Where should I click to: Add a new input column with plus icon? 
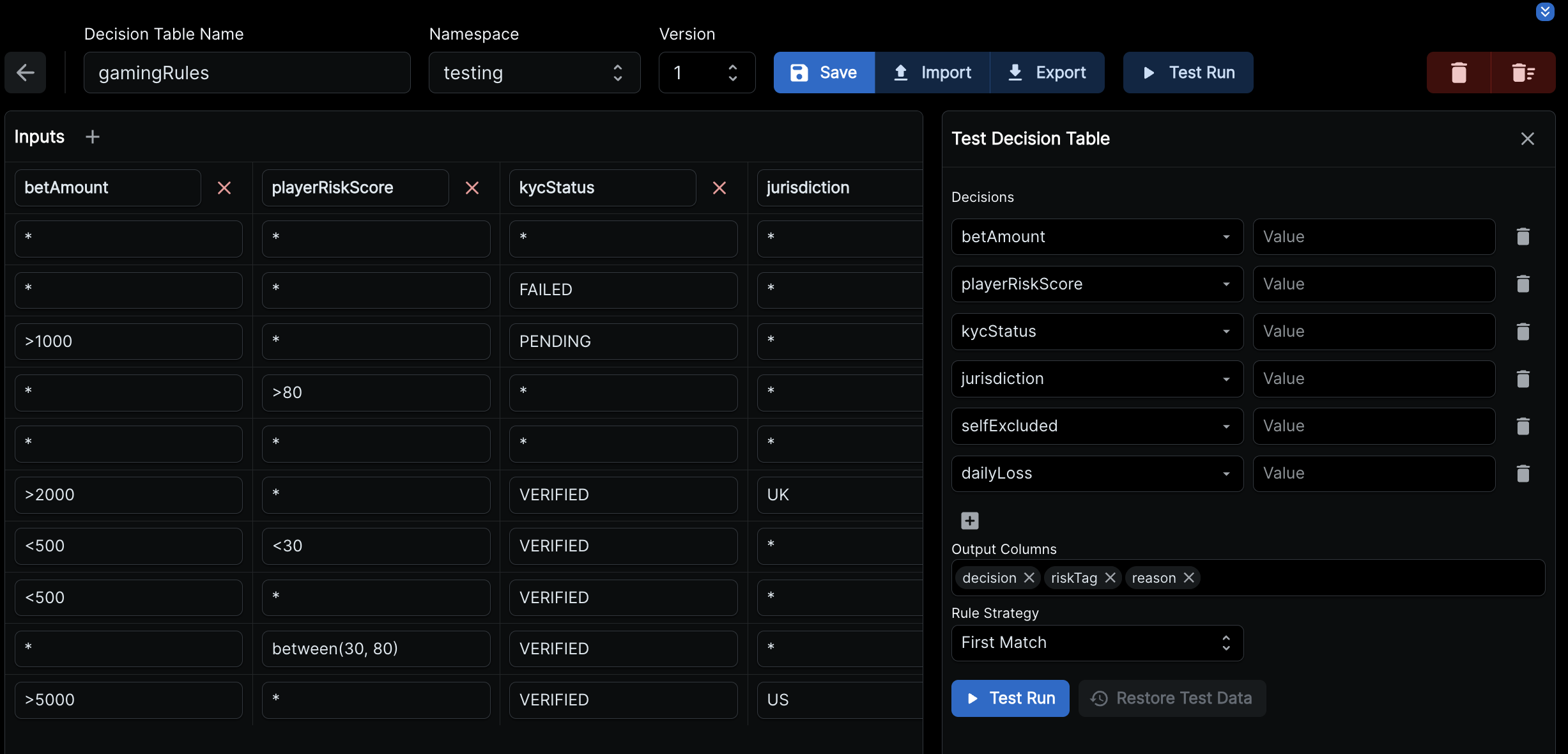tap(93, 137)
